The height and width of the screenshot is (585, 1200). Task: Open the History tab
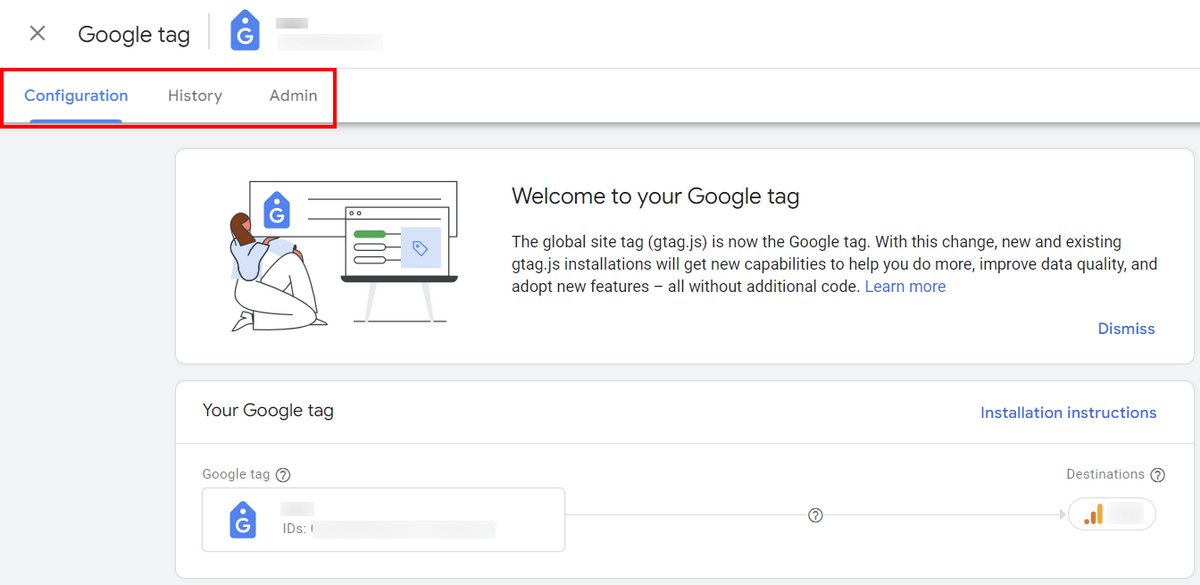point(195,96)
